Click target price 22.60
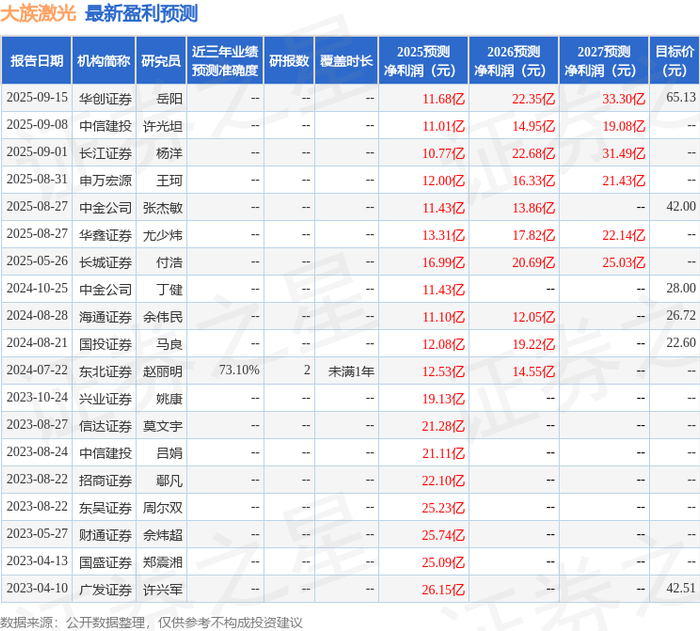This screenshot has height=631, width=700. coord(681,343)
